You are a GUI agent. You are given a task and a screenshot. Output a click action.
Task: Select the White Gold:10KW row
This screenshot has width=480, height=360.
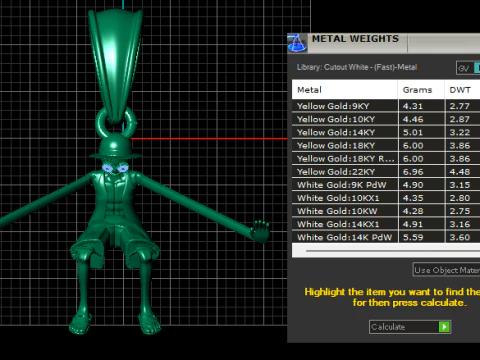coord(386,211)
